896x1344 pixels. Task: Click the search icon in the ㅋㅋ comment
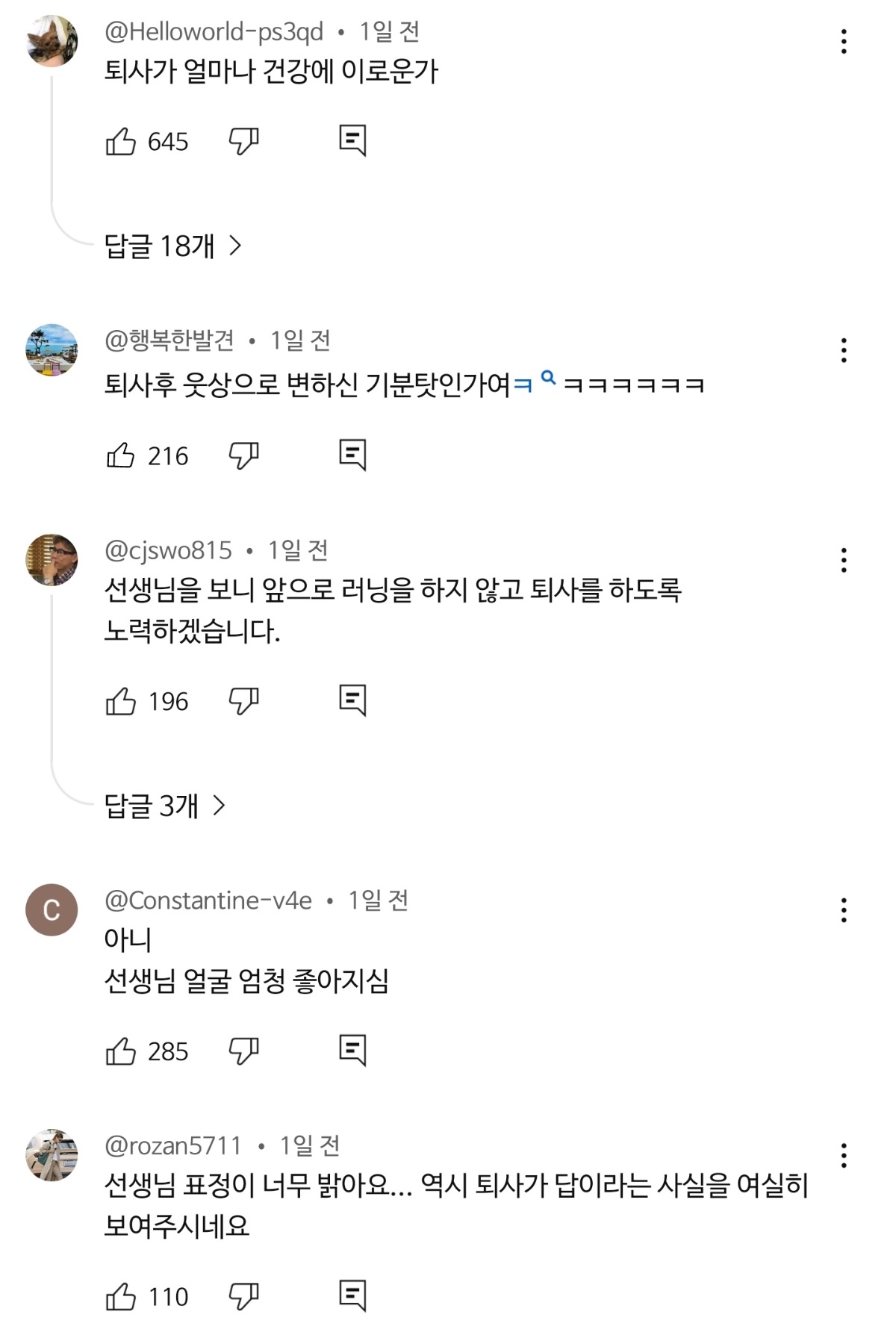[548, 378]
